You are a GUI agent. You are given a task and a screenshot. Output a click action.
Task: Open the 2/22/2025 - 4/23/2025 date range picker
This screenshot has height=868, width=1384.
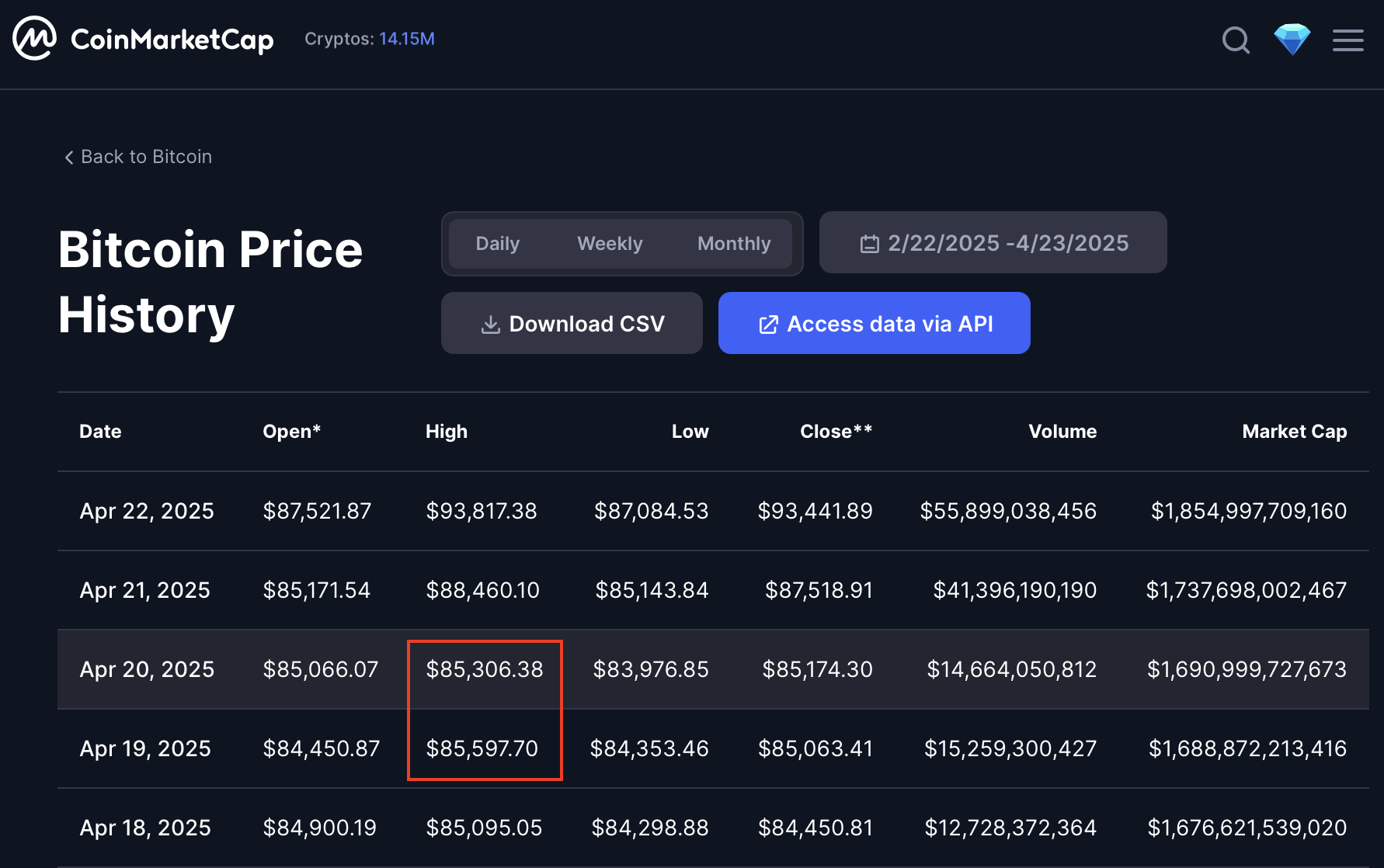(x=993, y=242)
